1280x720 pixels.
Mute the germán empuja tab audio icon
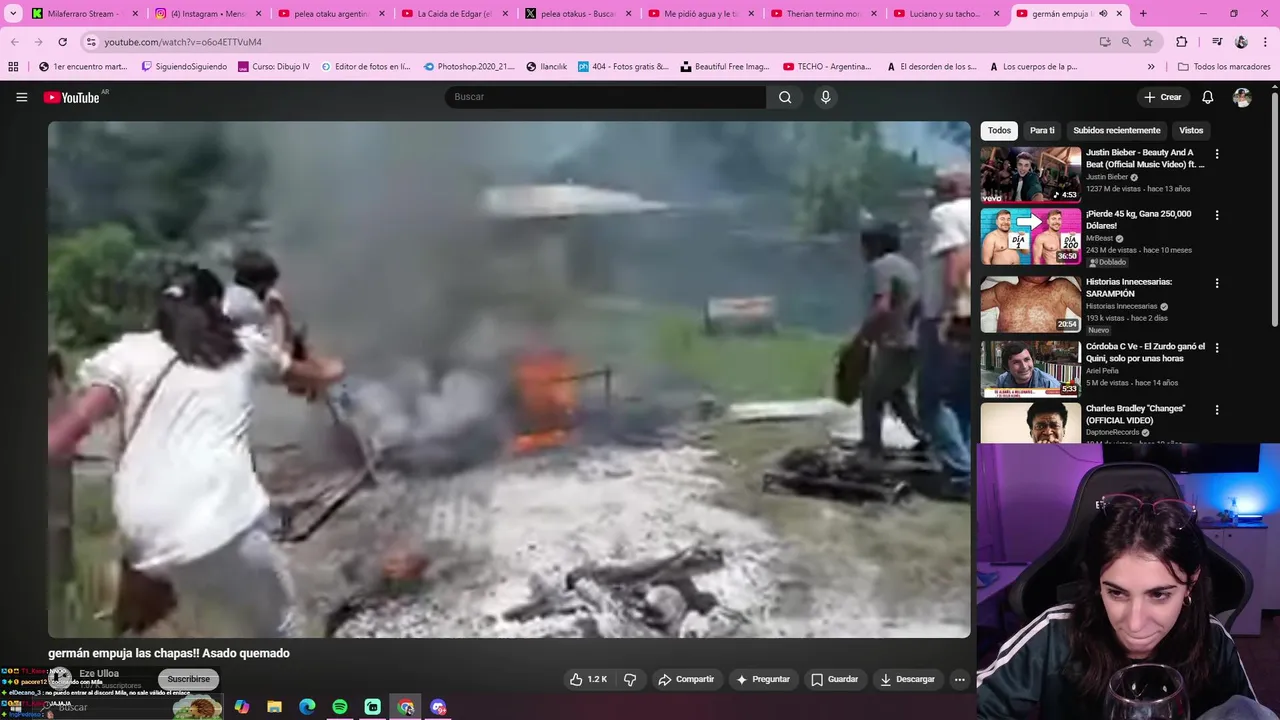tap(1103, 14)
